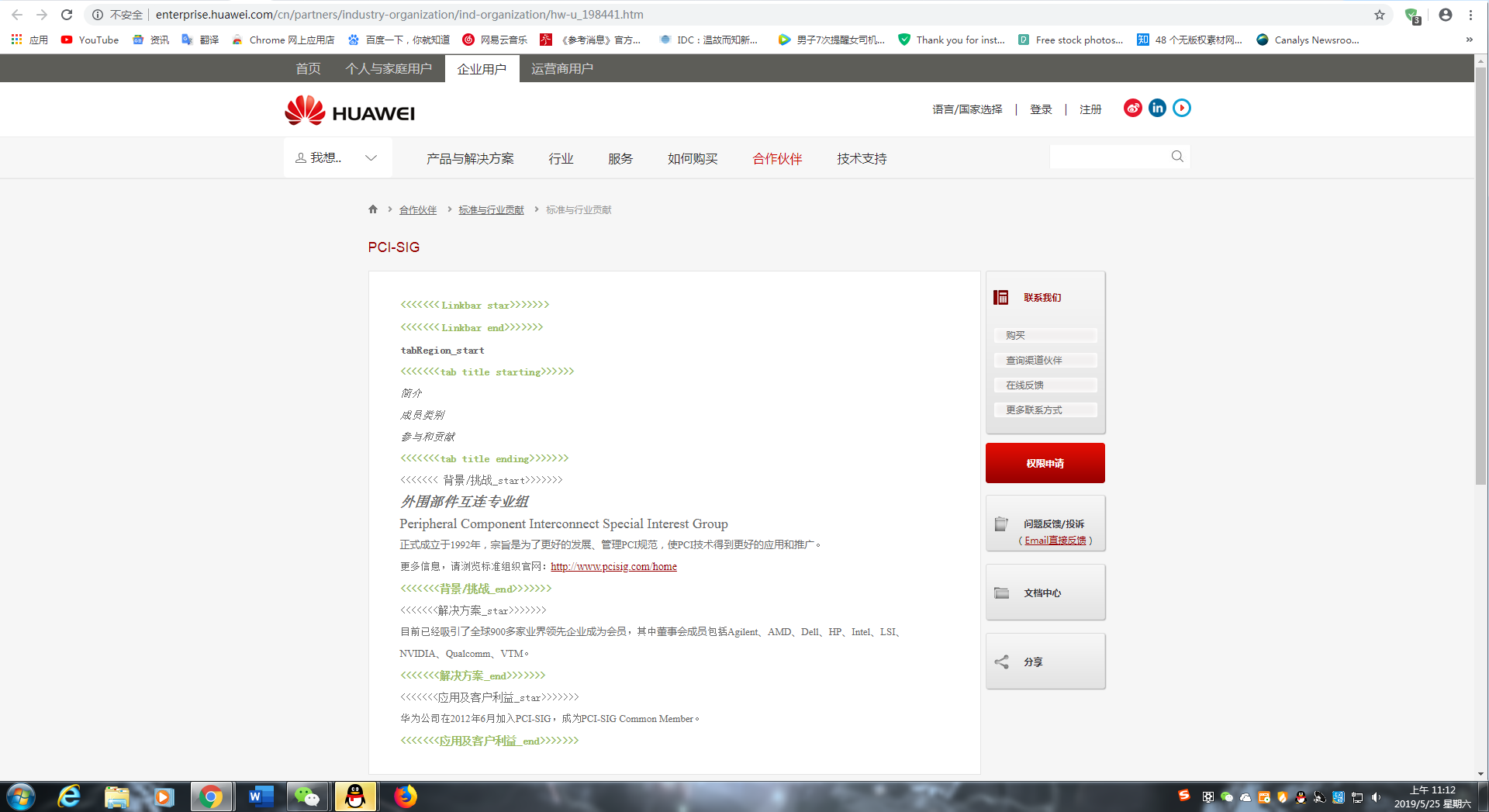Click the address bar URL

(399, 15)
